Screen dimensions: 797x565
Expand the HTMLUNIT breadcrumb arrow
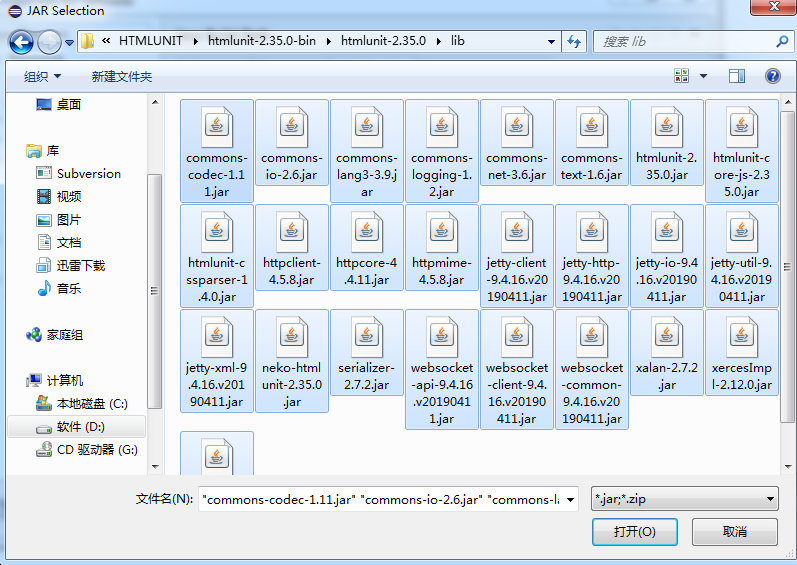click(196, 41)
